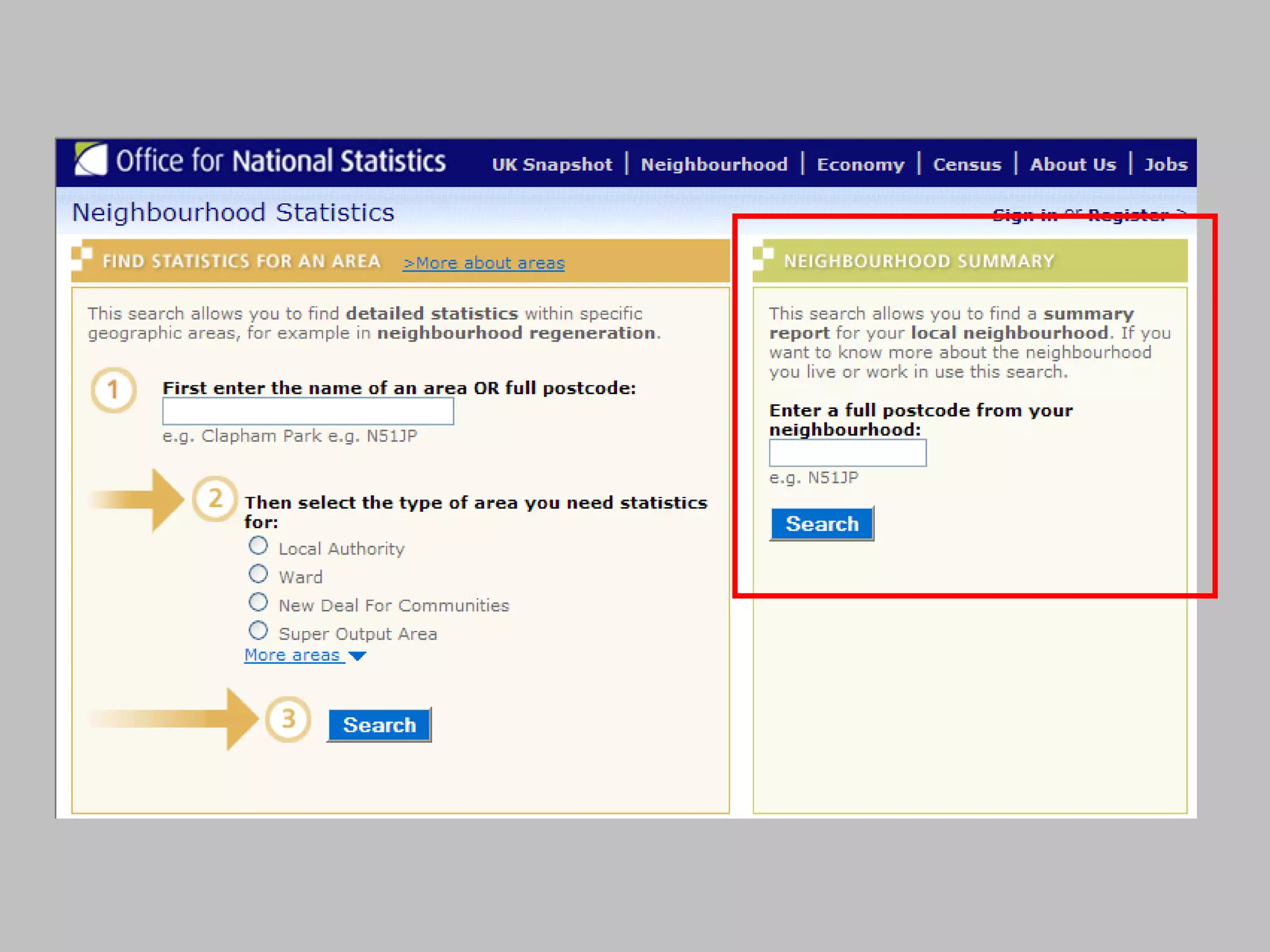The height and width of the screenshot is (952, 1270).
Task: Click the Office for National Statistics logo icon
Action: (x=91, y=159)
